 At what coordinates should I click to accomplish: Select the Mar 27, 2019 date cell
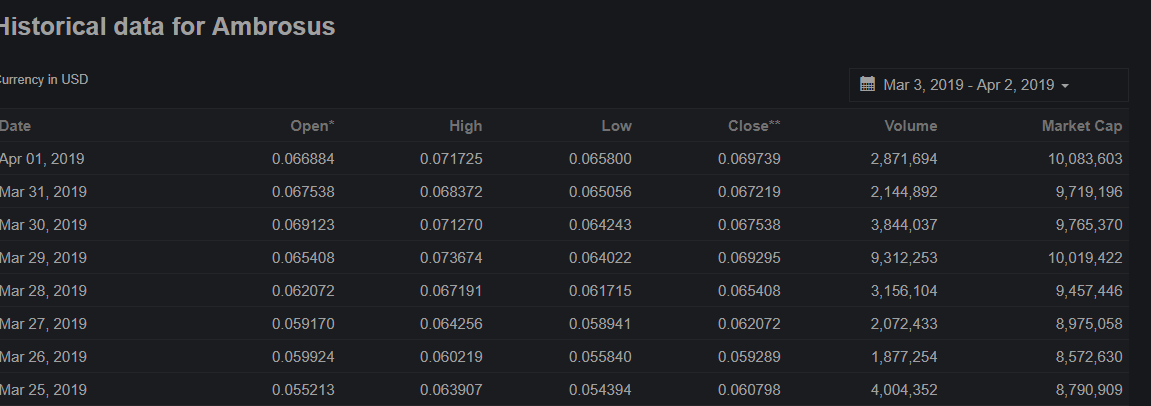43,324
